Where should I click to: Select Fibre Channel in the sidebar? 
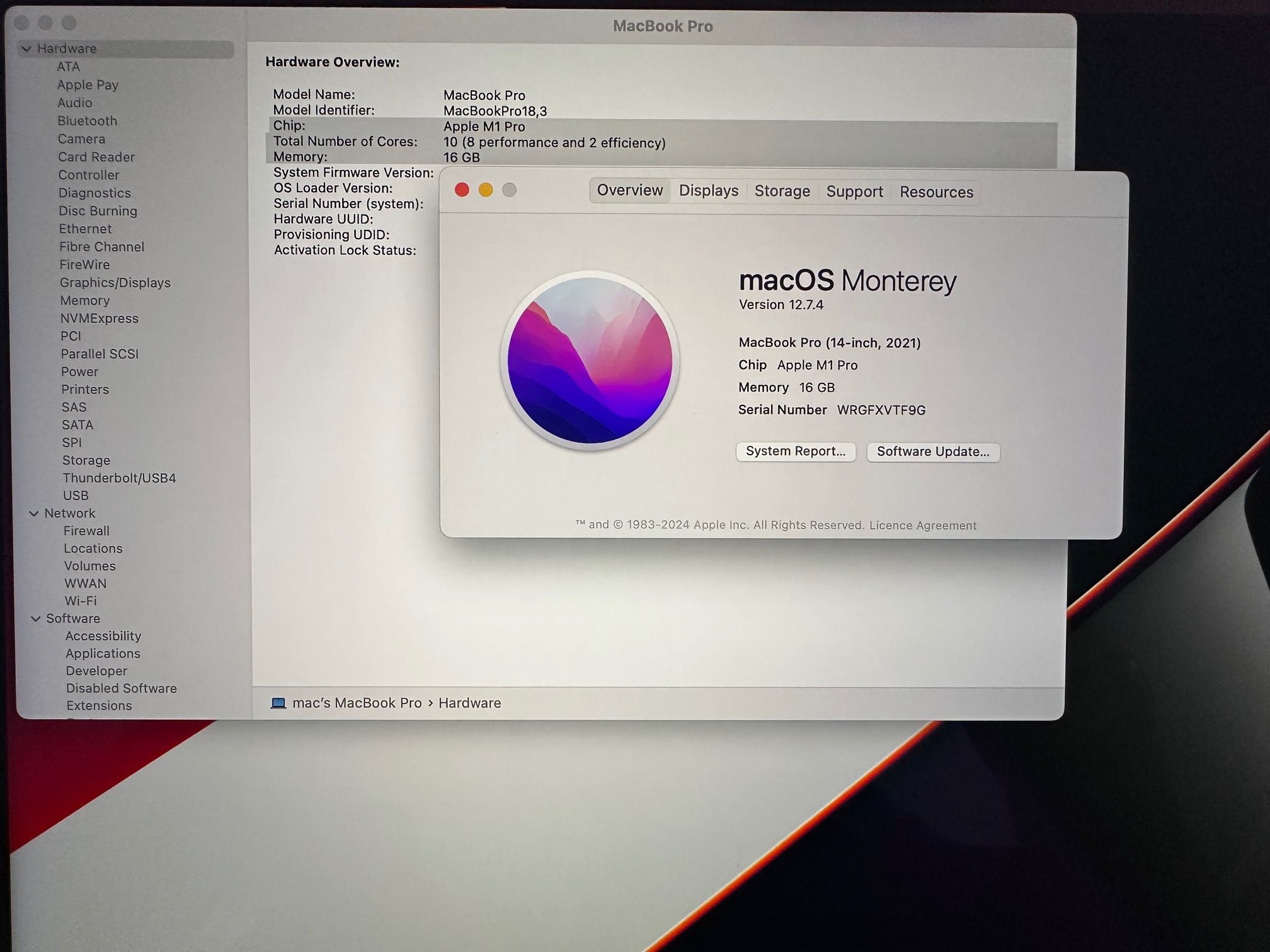(x=101, y=247)
